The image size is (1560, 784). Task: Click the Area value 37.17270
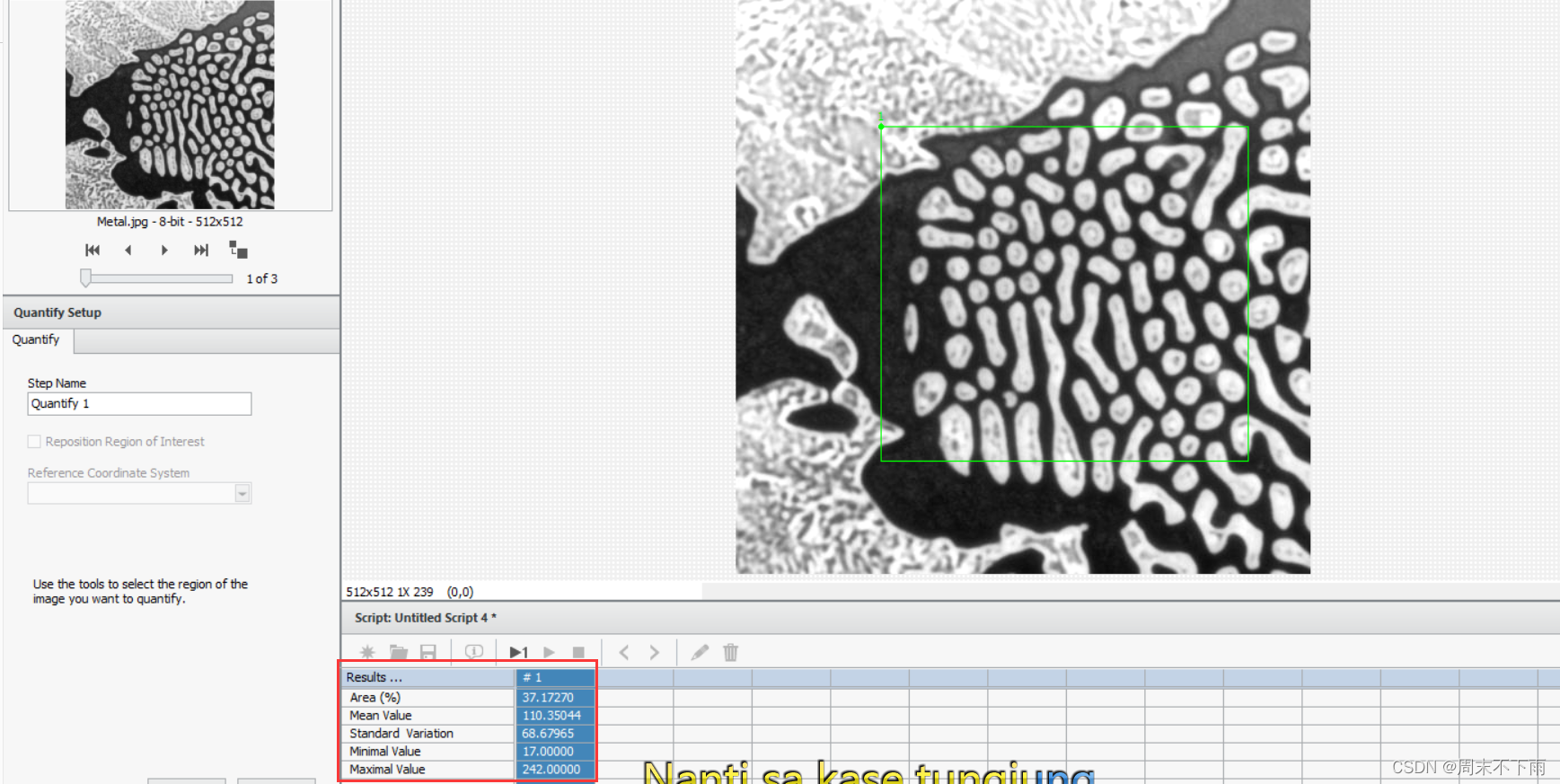click(555, 698)
